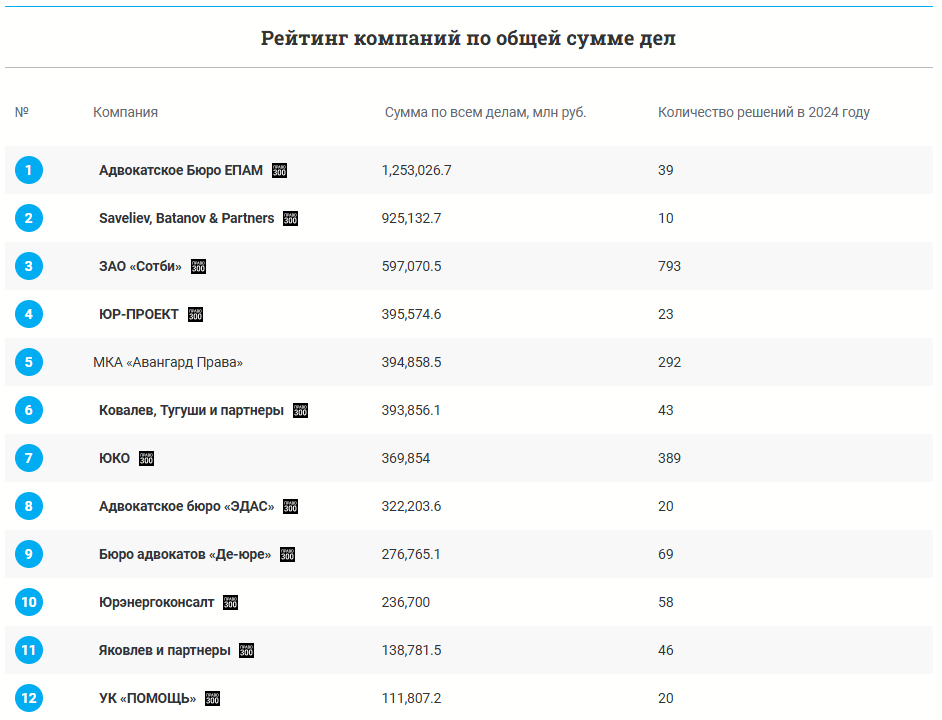Select the decisions count 292

pos(669,362)
